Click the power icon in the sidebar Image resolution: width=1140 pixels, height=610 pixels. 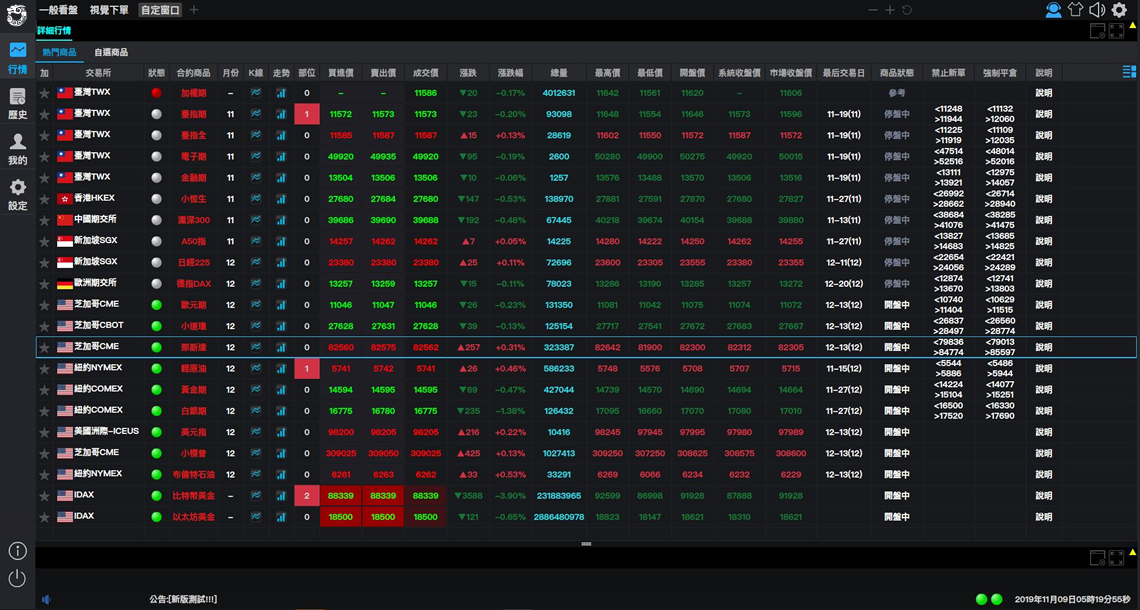[x=17, y=578]
